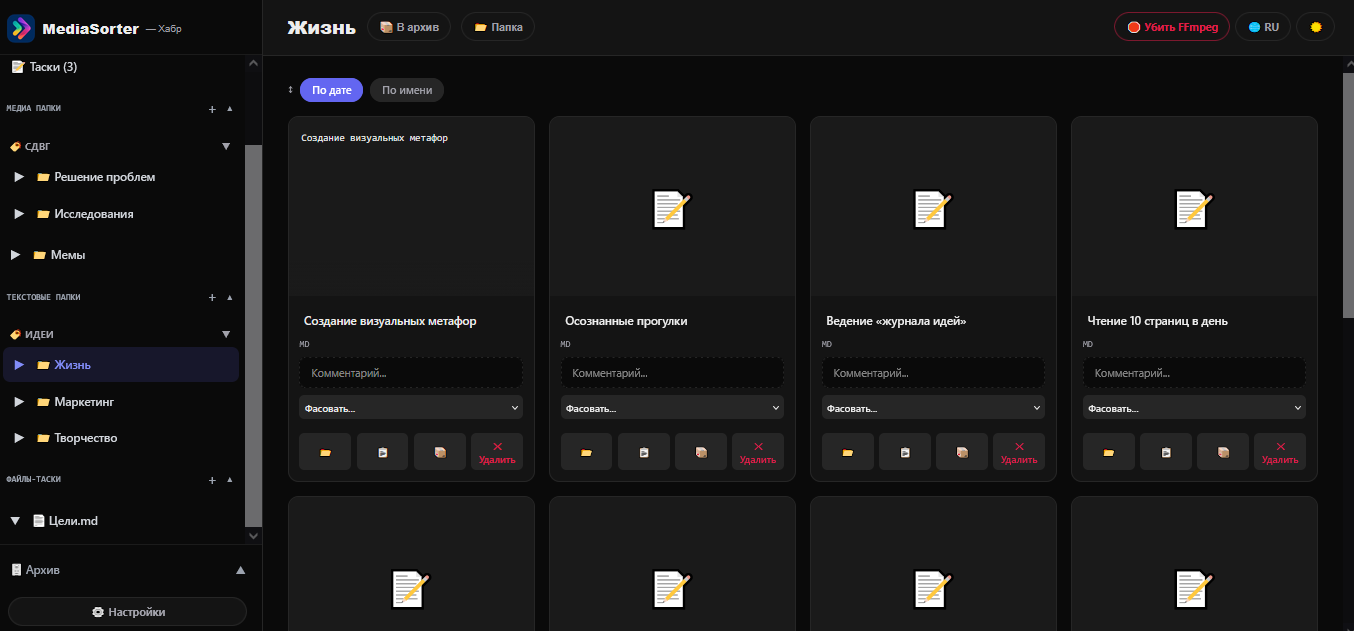Click clipboard icon on Осознанные прогулки card

coord(644,452)
